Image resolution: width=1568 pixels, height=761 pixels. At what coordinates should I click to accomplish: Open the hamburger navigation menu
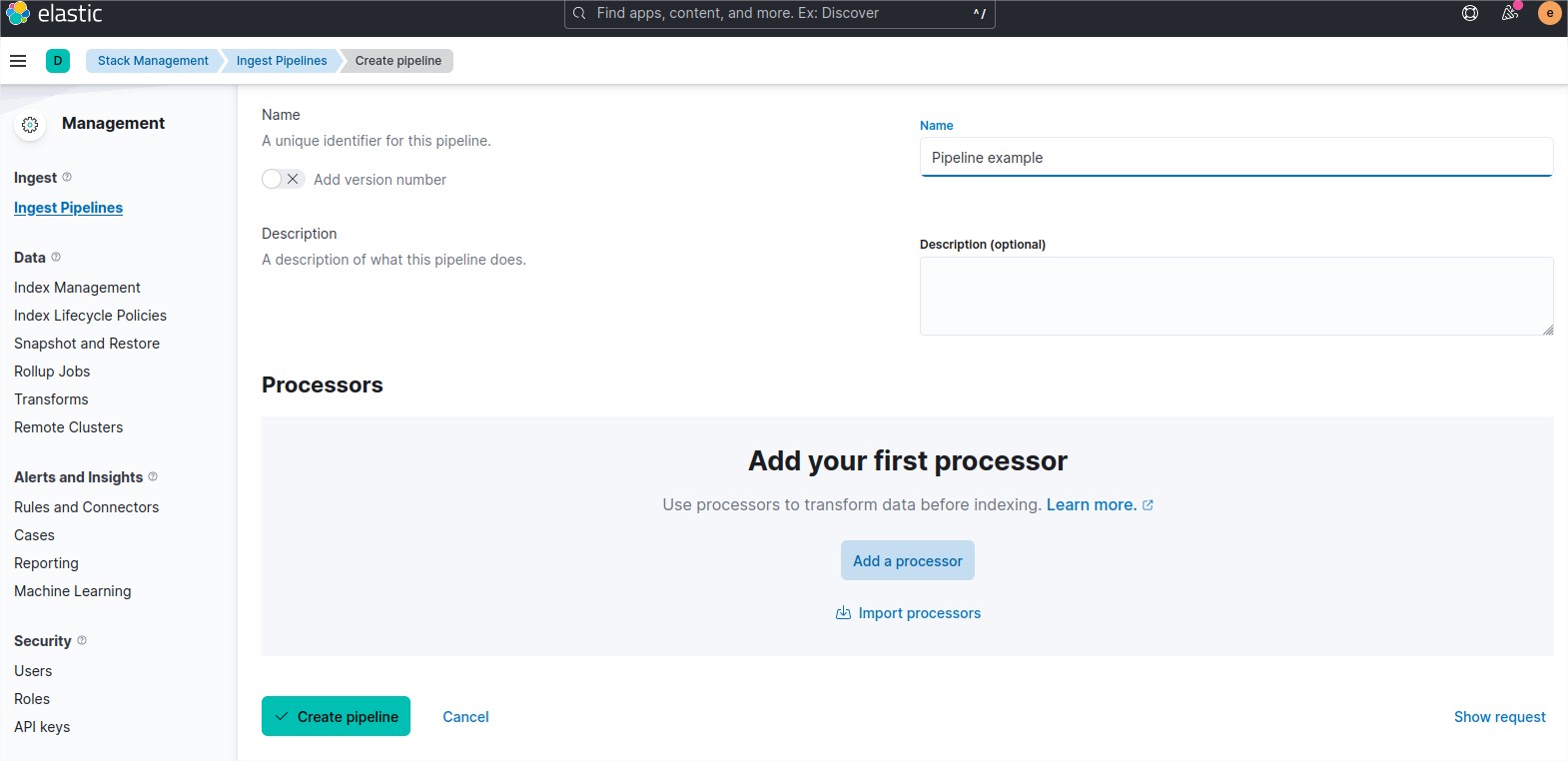pos(18,61)
